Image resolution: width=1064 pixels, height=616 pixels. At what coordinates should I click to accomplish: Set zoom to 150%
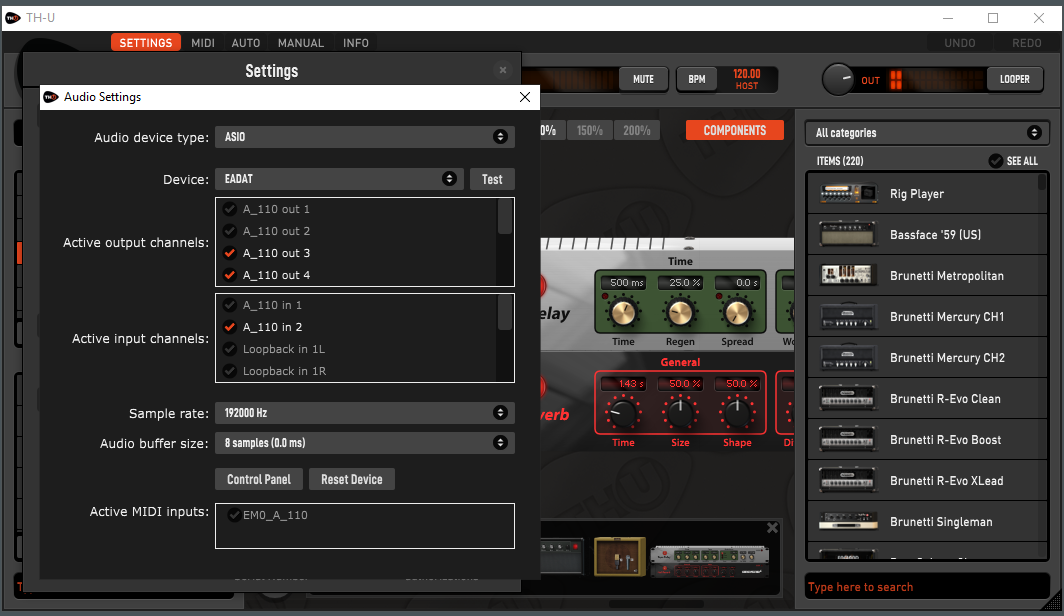(590, 130)
